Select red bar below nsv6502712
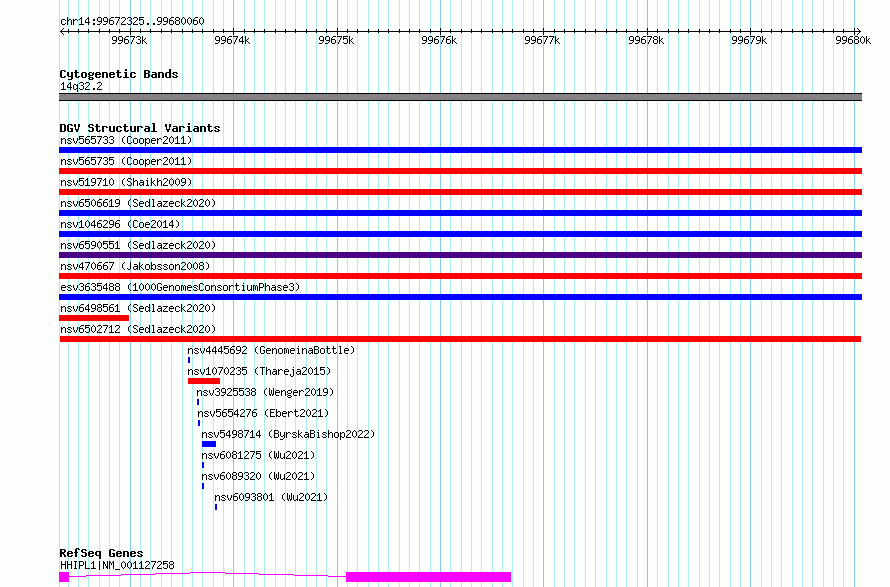 [460, 339]
